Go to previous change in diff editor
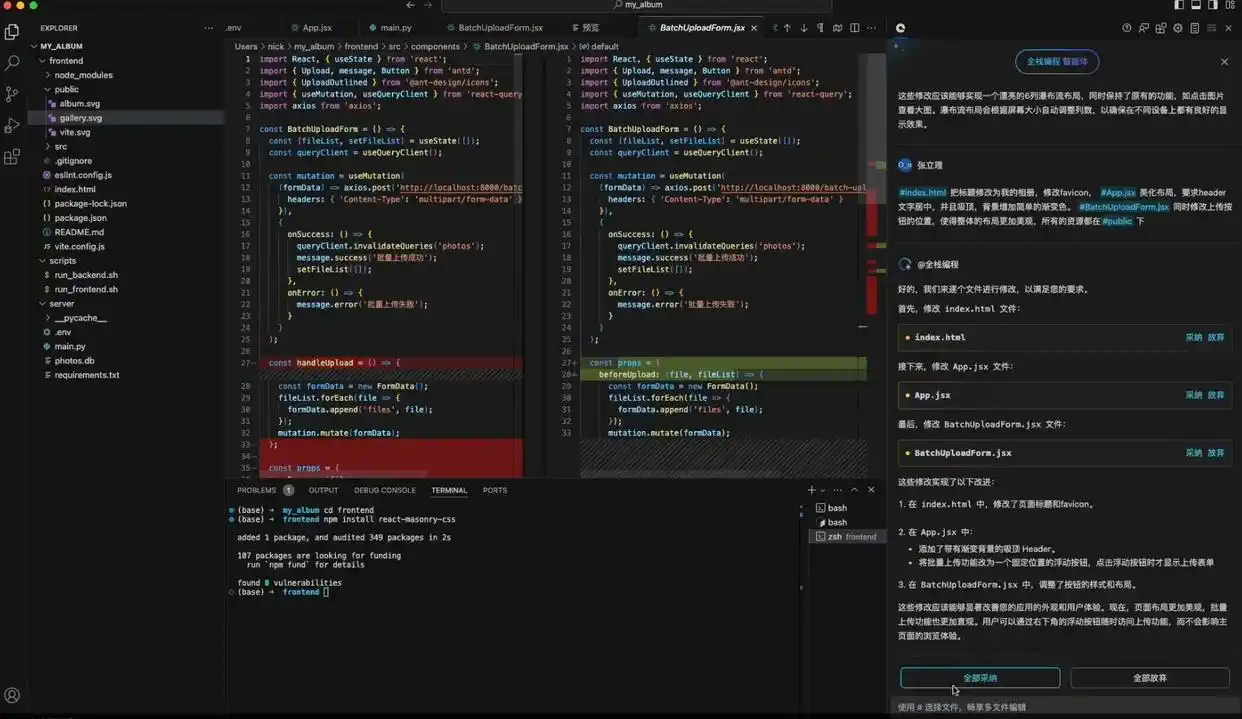This screenshot has width=1242, height=719. coord(787,28)
